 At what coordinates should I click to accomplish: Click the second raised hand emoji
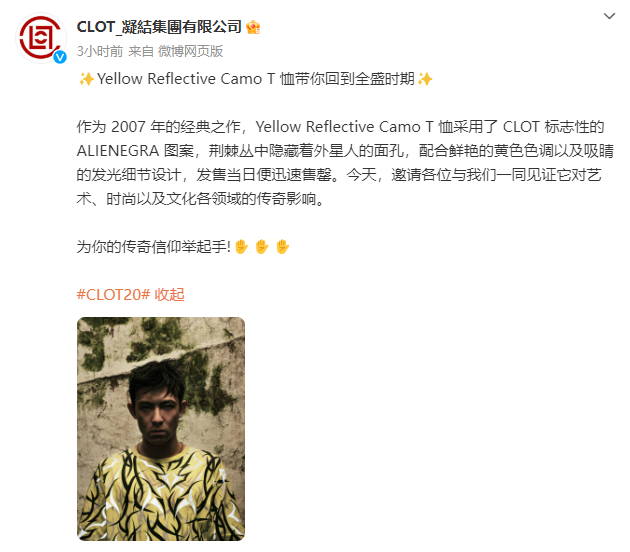pyautogui.click(x=262, y=246)
